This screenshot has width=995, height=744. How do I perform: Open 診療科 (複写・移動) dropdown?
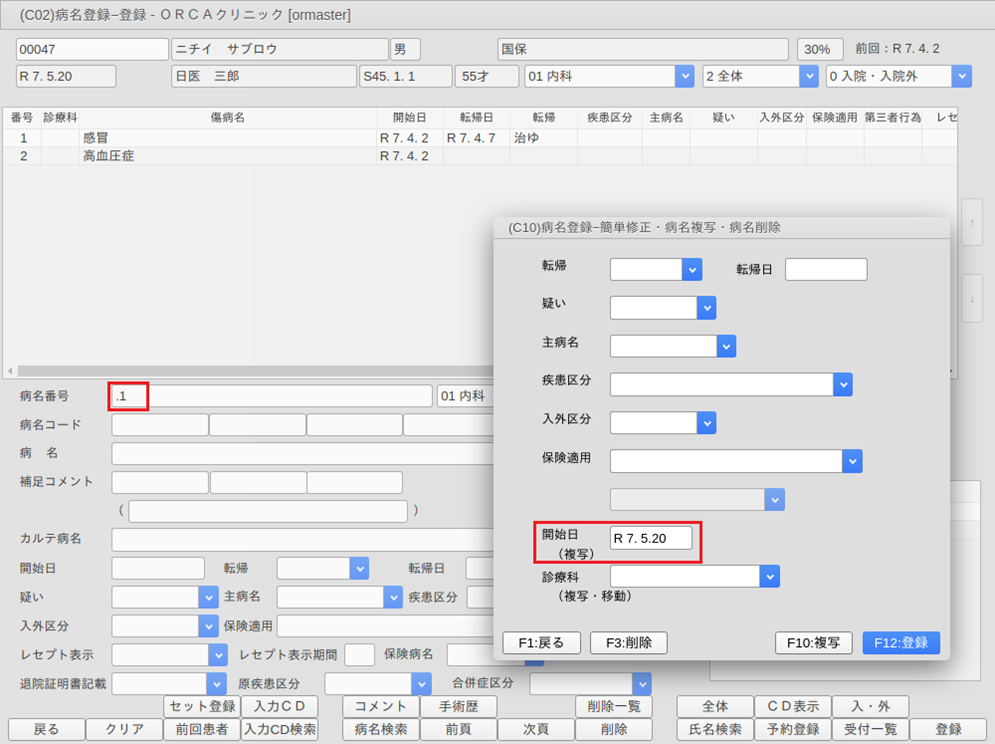[x=769, y=576]
